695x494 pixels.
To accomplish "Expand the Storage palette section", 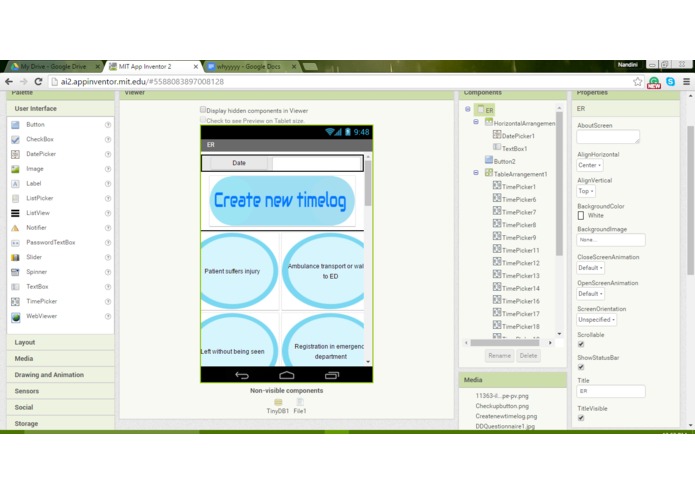I will pos(61,424).
